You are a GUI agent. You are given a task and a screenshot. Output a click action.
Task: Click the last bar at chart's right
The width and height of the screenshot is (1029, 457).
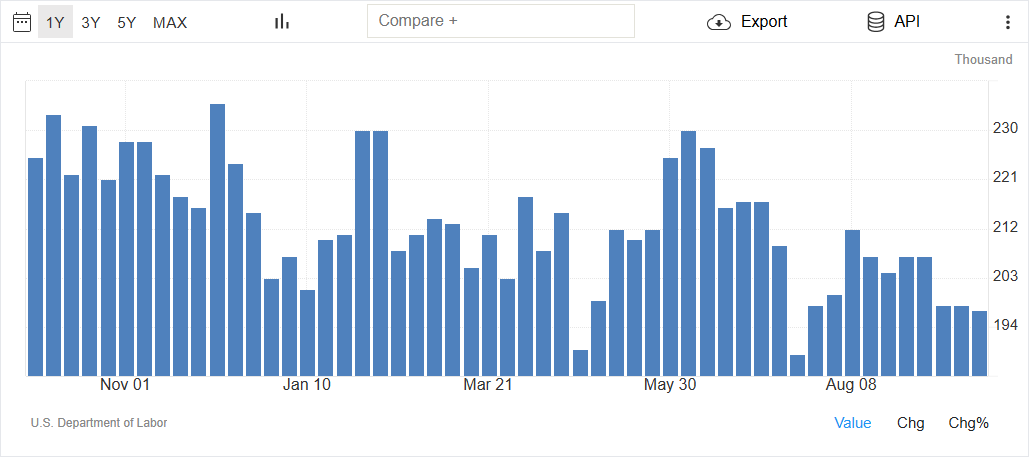[x=979, y=343]
